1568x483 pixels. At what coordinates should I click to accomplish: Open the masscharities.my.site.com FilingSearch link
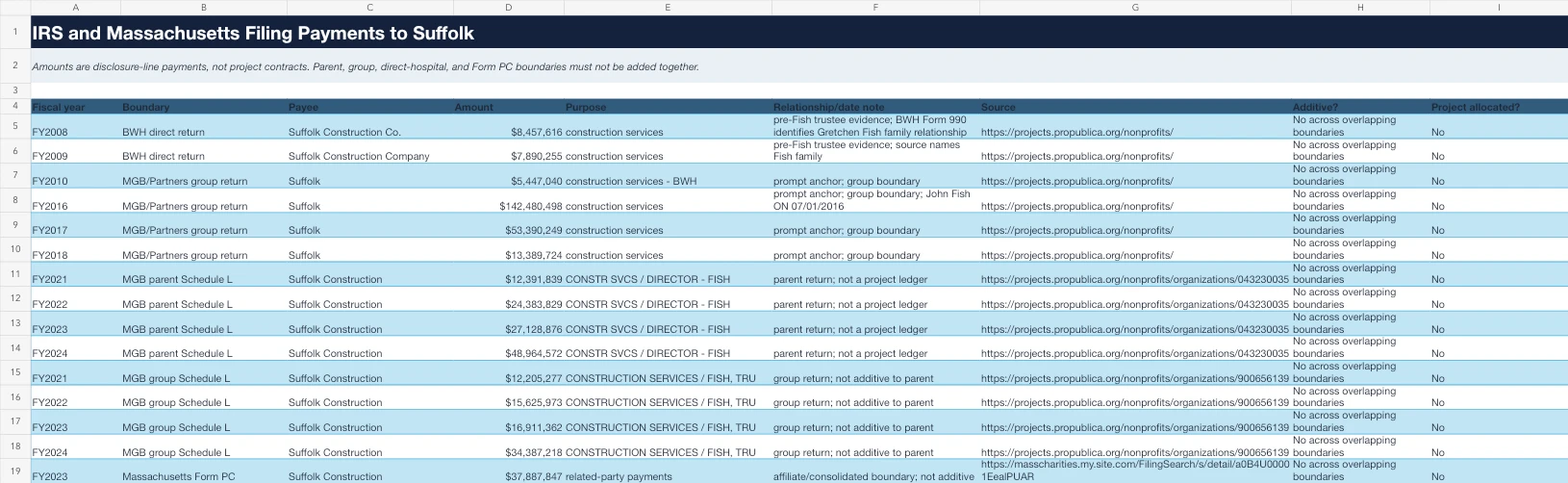pos(1134,470)
